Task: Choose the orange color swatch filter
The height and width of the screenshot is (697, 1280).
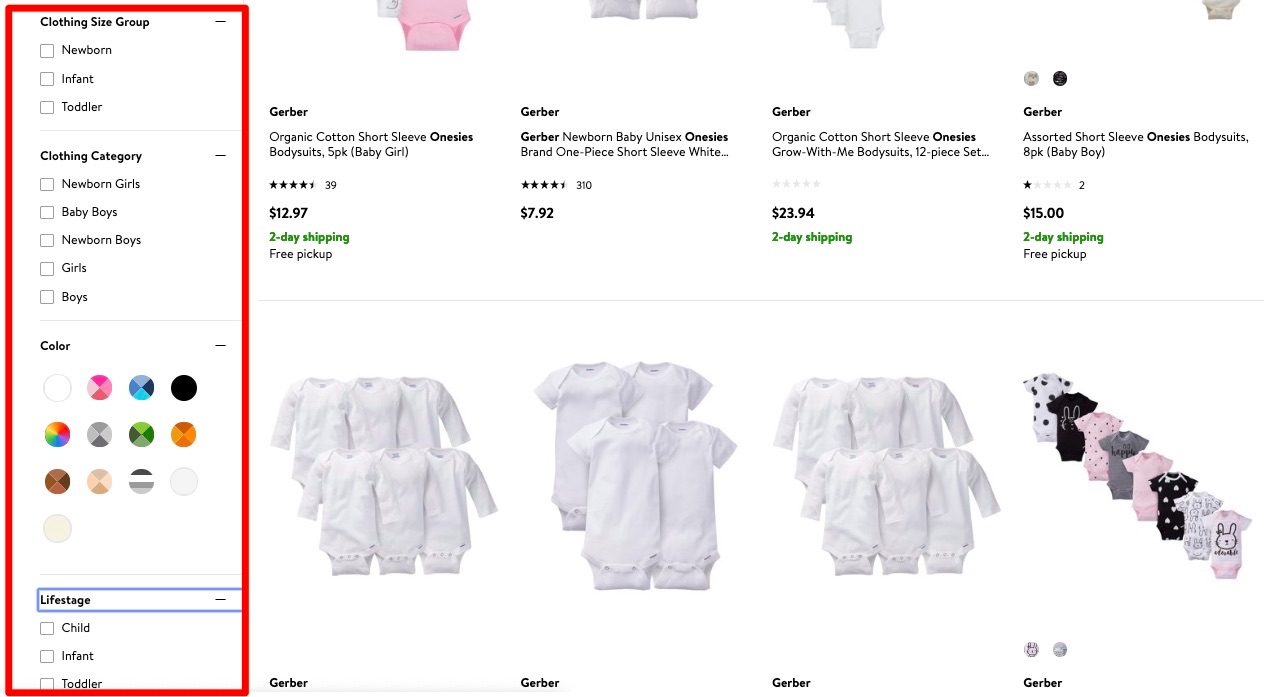Action: 184,434
